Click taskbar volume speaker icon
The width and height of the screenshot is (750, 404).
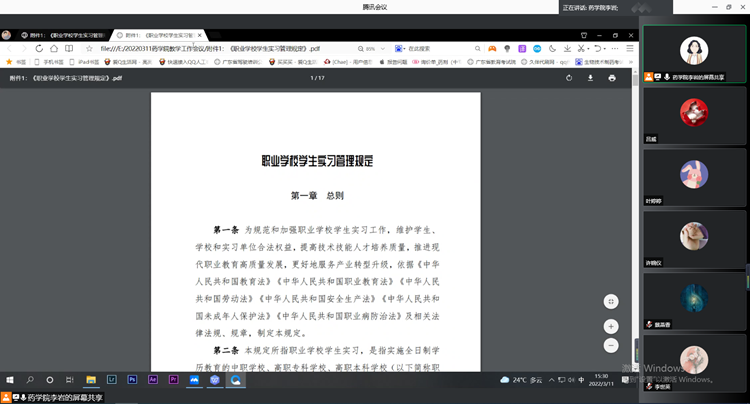coord(571,380)
